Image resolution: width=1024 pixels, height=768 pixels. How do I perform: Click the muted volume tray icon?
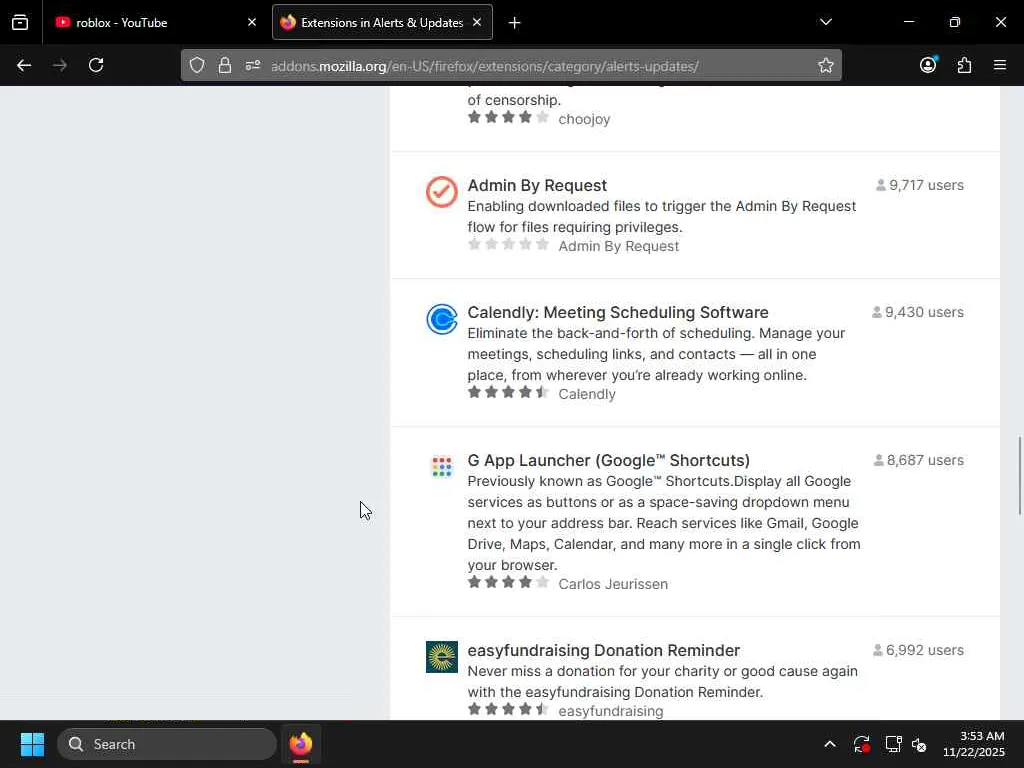click(919, 744)
